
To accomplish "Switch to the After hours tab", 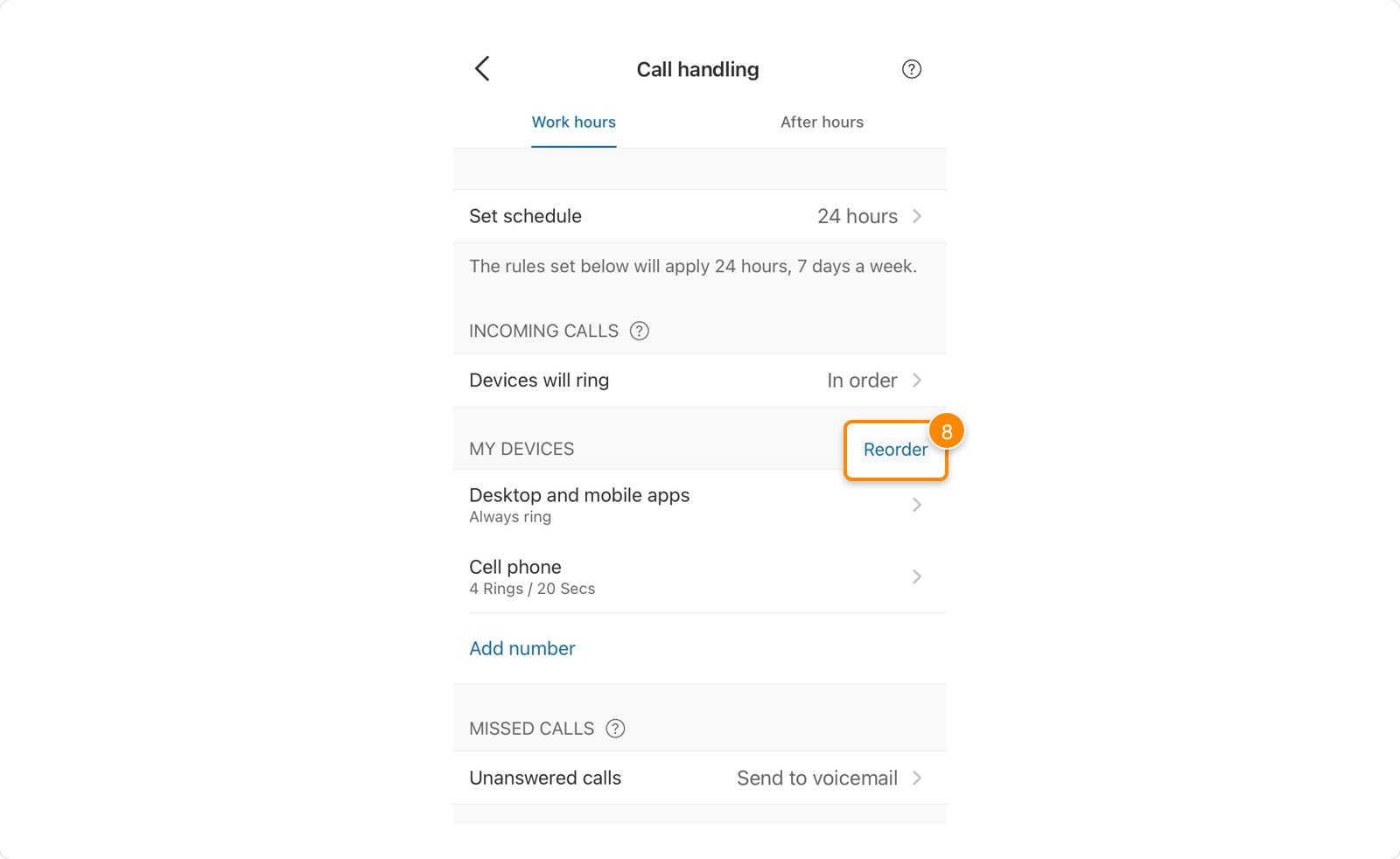I will tap(822, 122).
